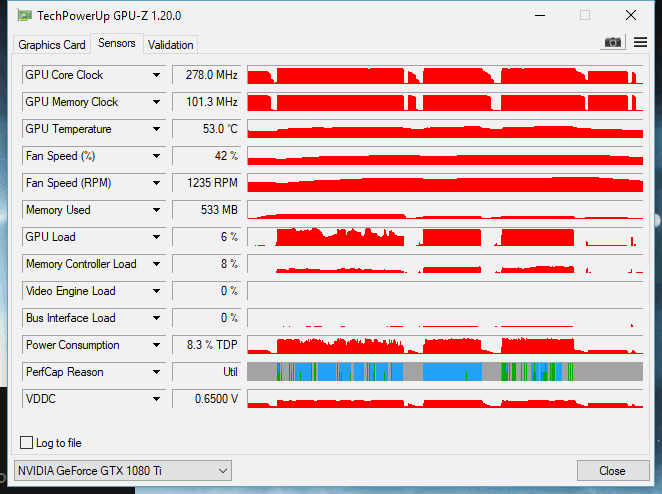Open the Validation tab

click(x=171, y=45)
